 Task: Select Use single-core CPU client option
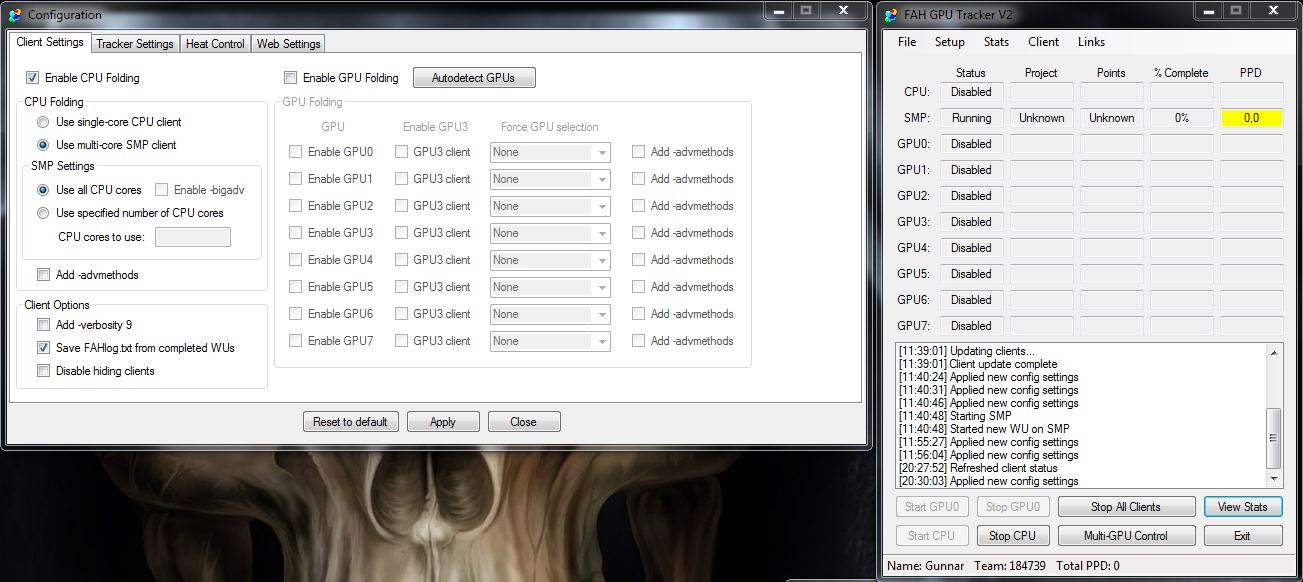coord(43,122)
